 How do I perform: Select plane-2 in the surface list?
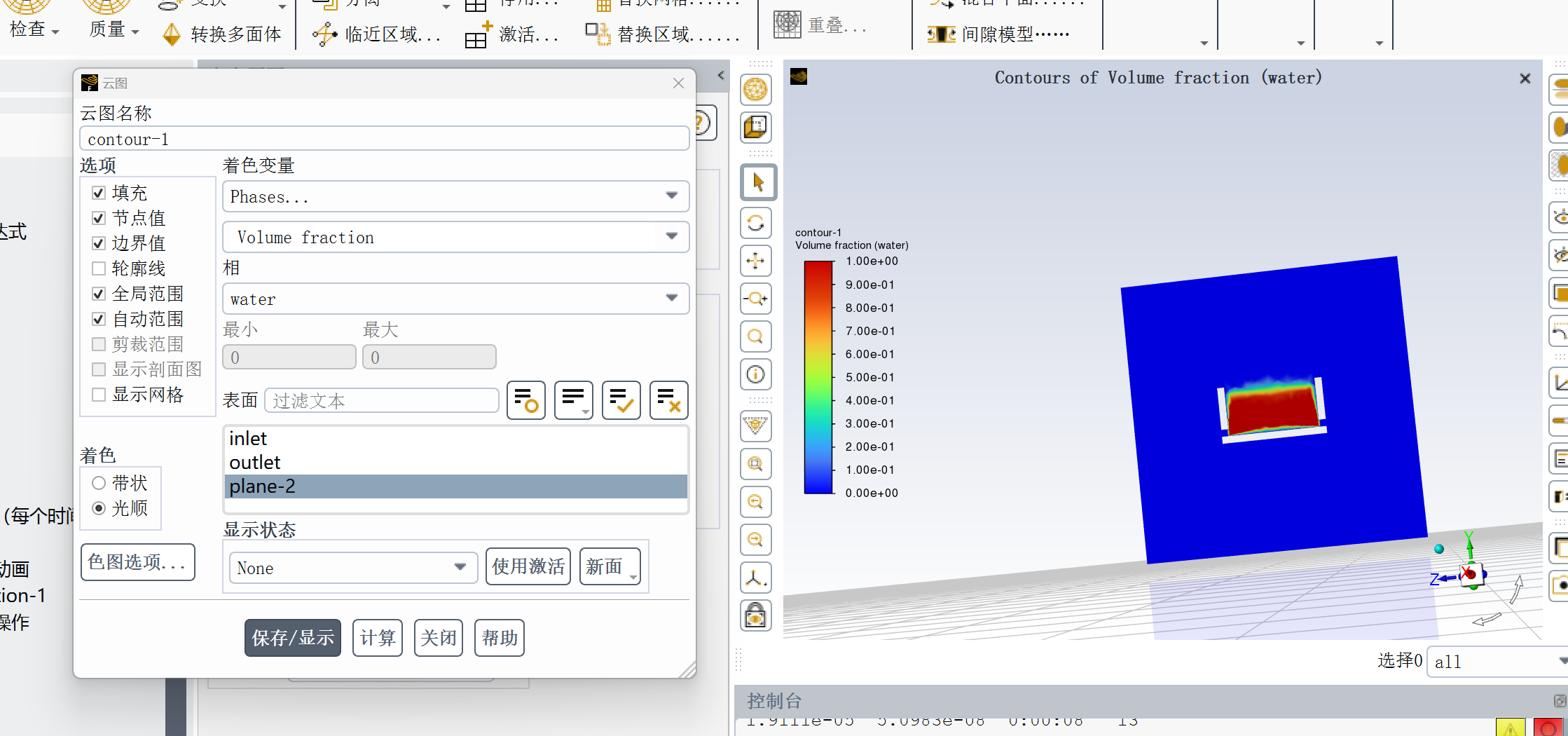coord(456,486)
